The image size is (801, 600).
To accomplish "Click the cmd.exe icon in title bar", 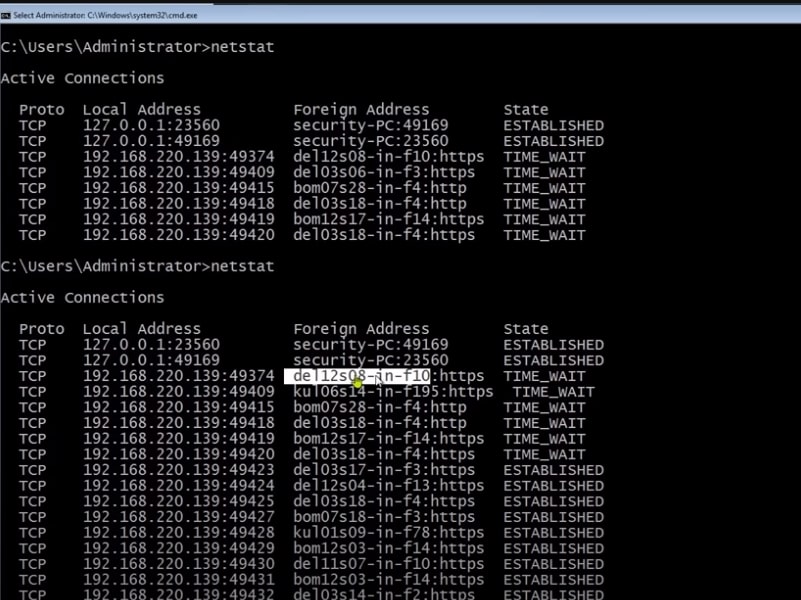I will 6,13.
